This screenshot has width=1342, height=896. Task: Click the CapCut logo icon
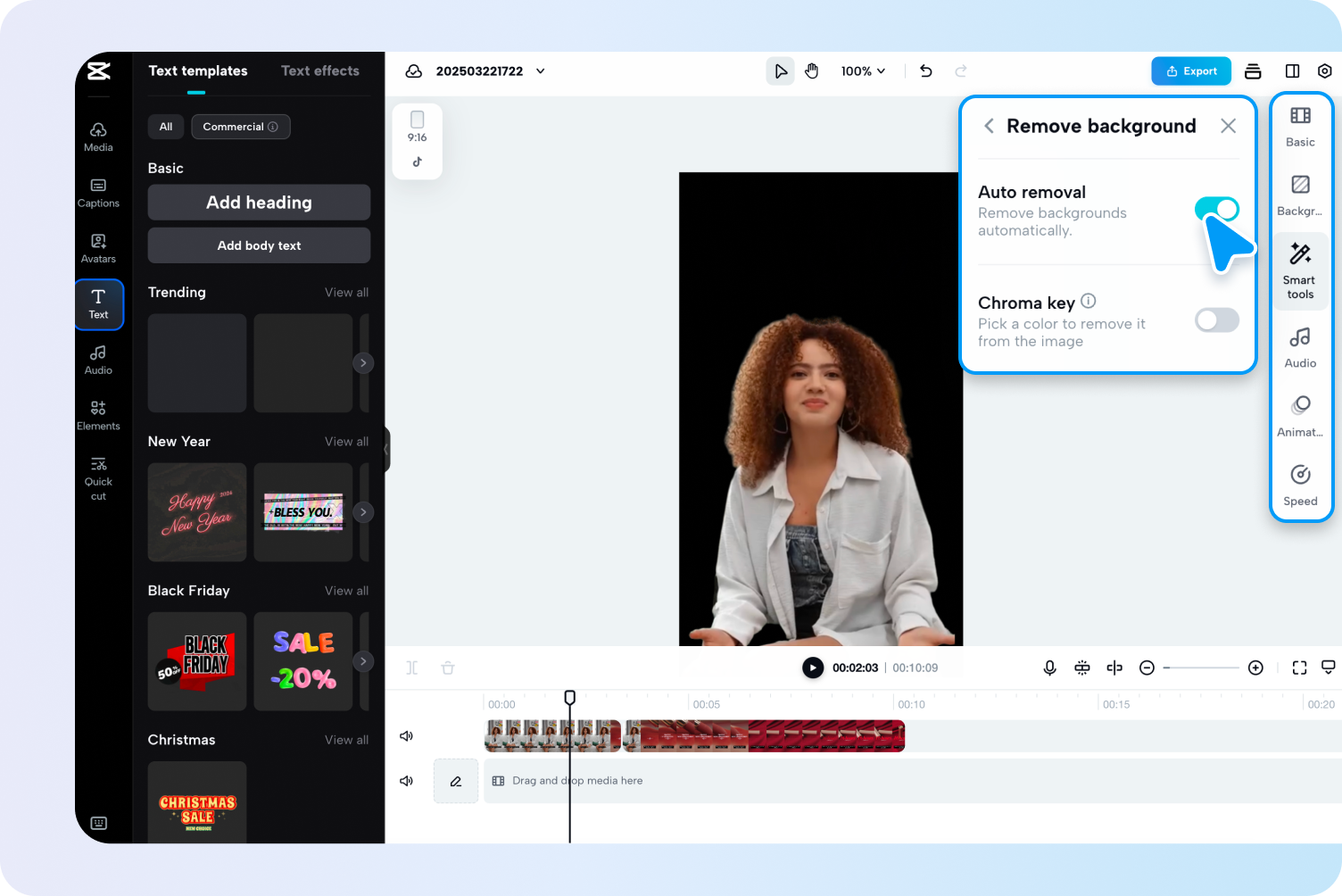tap(99, 71)
